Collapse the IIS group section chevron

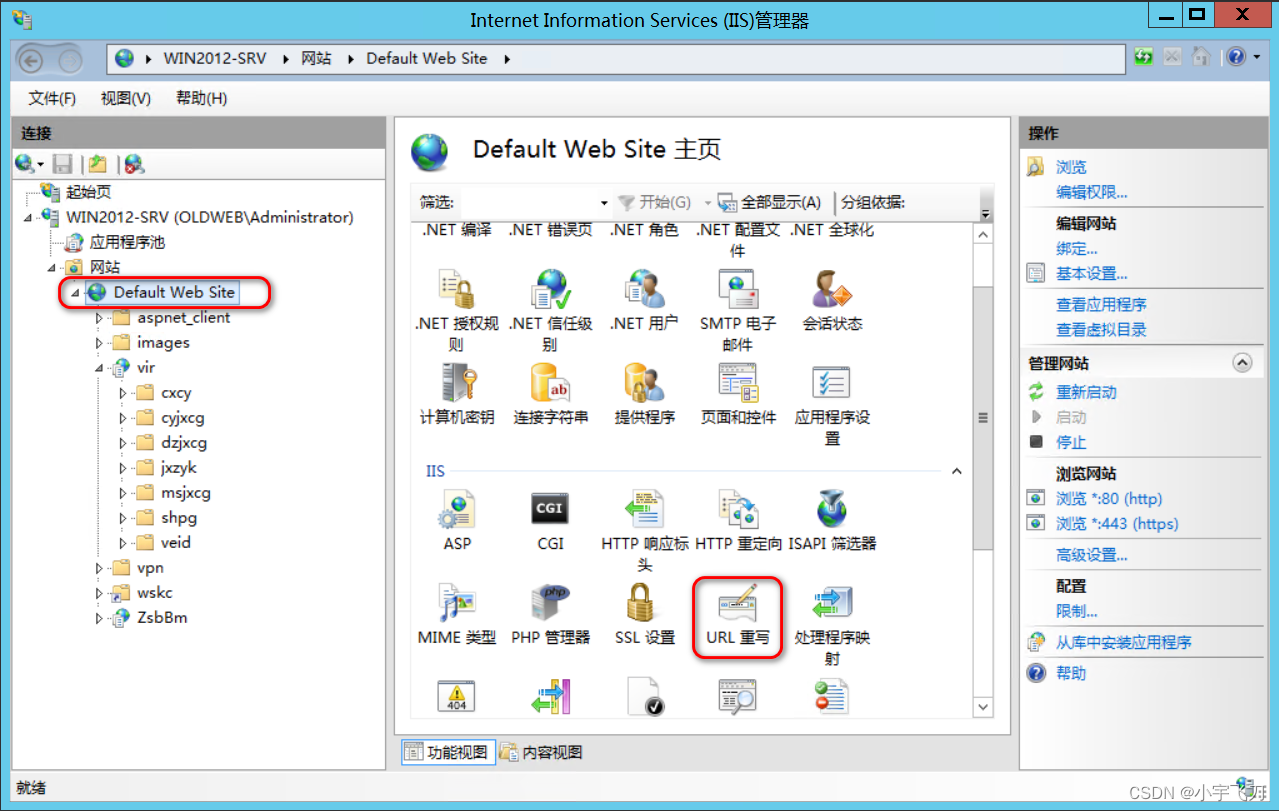pos(956,471)
